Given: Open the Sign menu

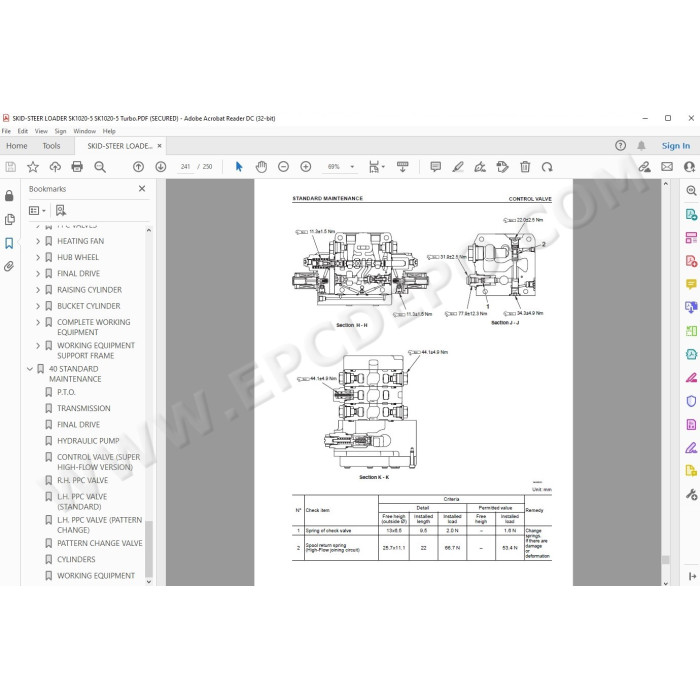Looking at the screenshot, I should [60, 131].
